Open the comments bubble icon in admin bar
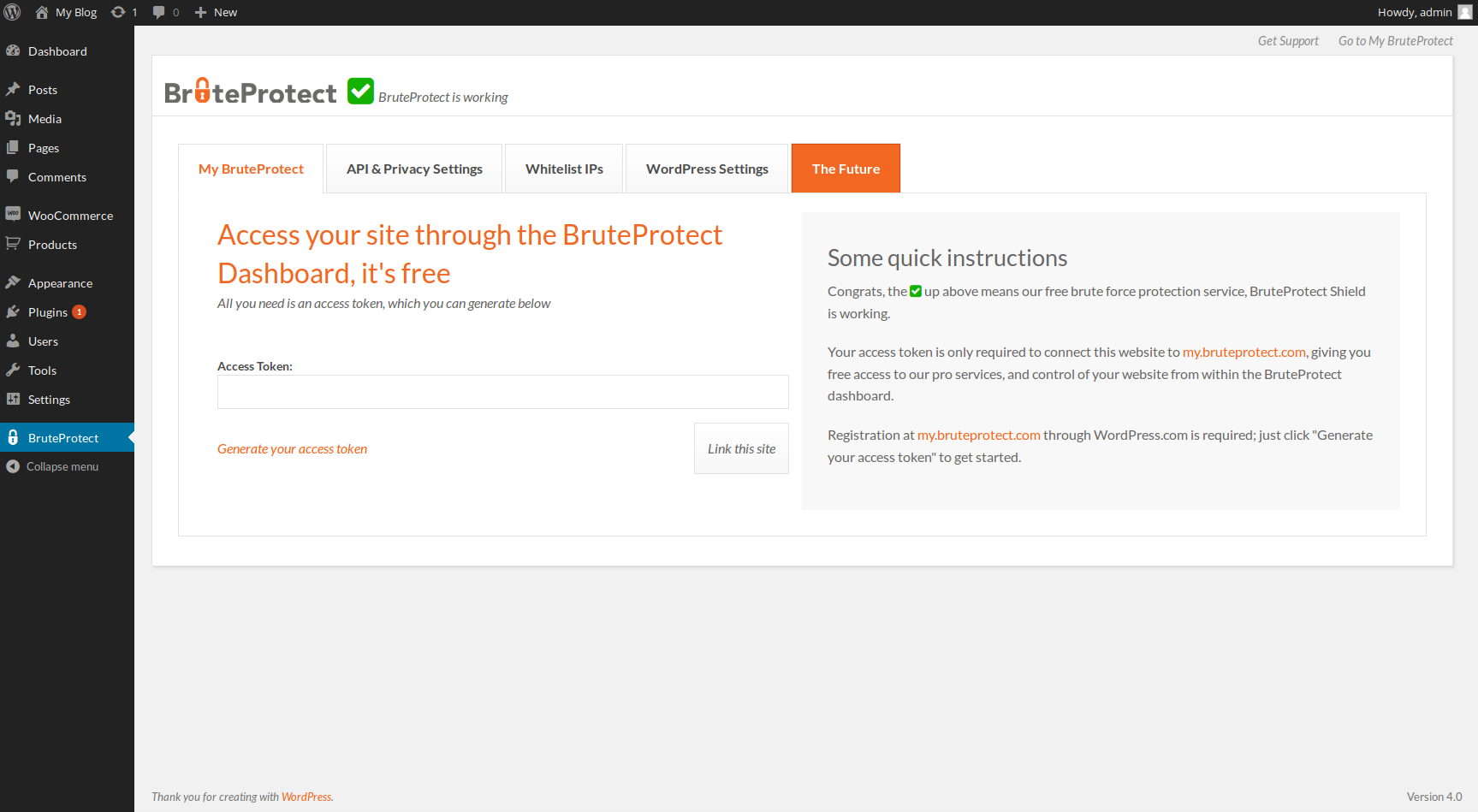Image resolution: width=1478 pixels, height=812 pixels. pyautogui.click(x=158, y=12)
